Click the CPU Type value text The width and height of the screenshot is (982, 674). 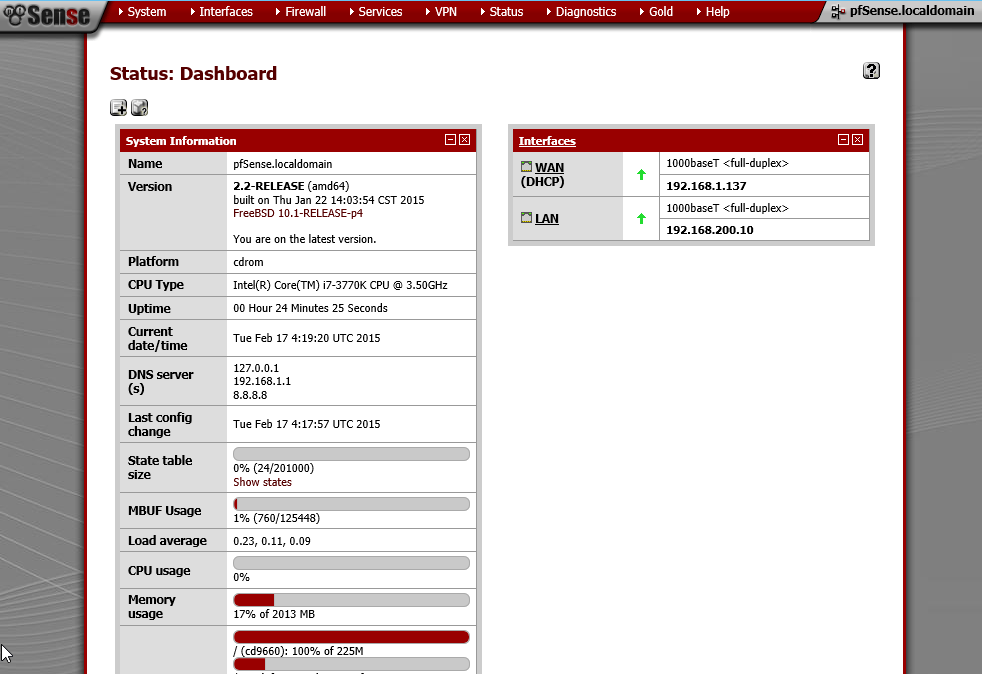340,285
